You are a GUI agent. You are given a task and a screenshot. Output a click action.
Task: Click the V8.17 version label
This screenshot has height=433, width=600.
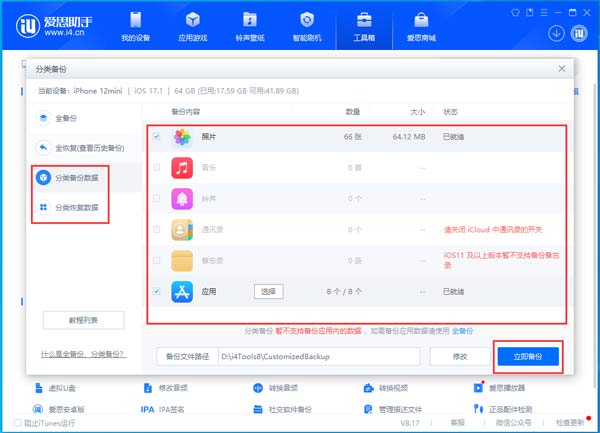coord(410,423)
